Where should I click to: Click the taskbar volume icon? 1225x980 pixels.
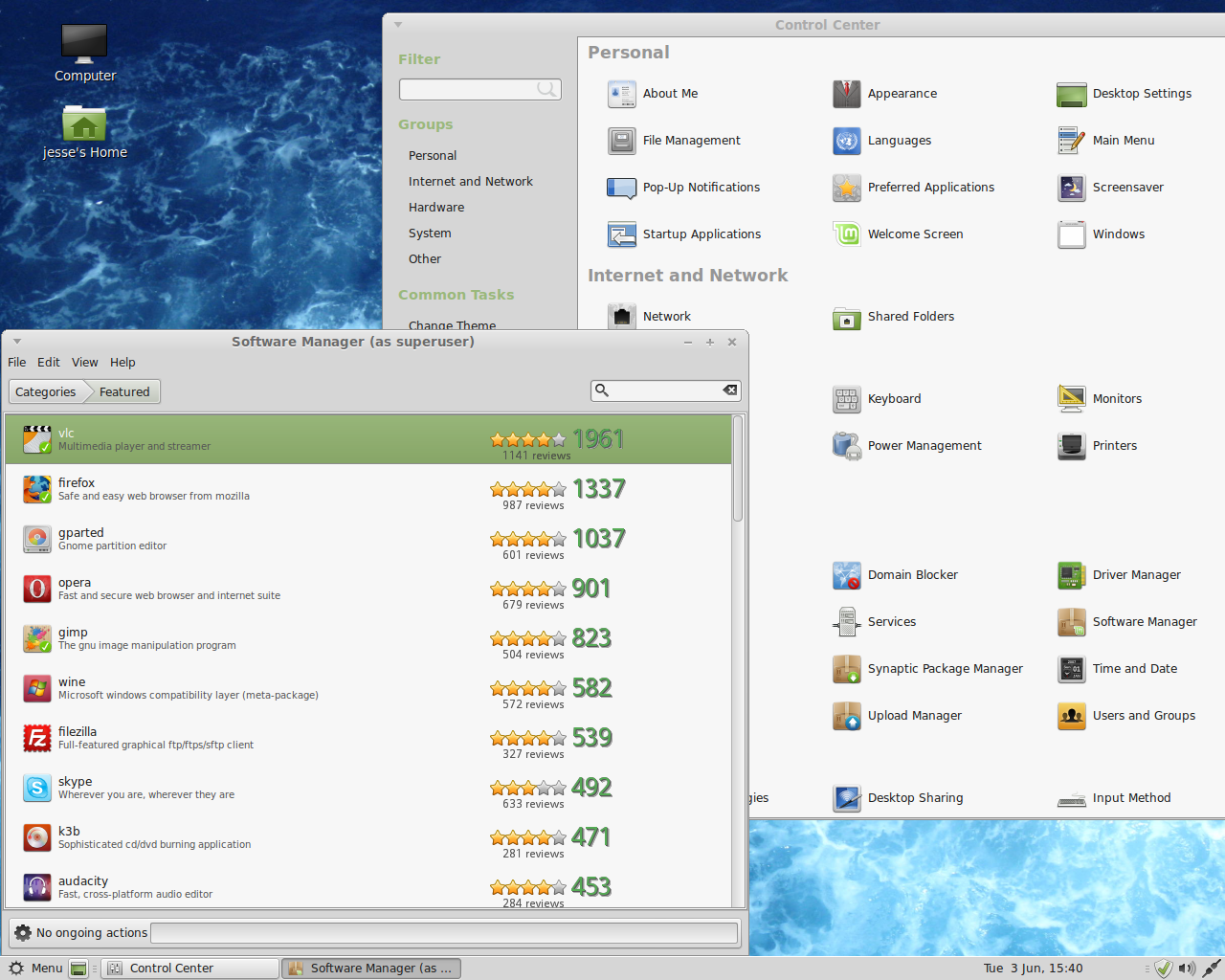[1187, 969]
